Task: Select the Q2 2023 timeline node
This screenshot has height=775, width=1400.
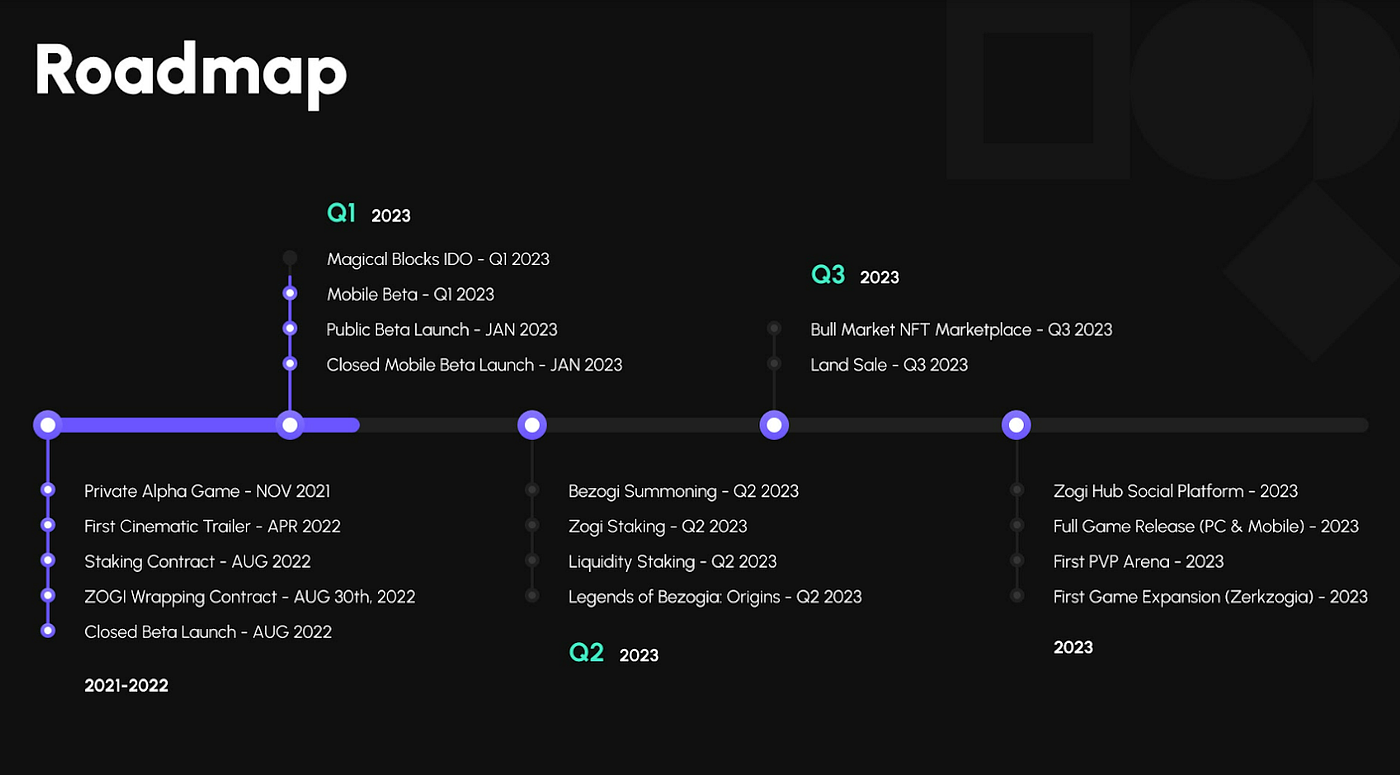Action: tap(531, 424)
